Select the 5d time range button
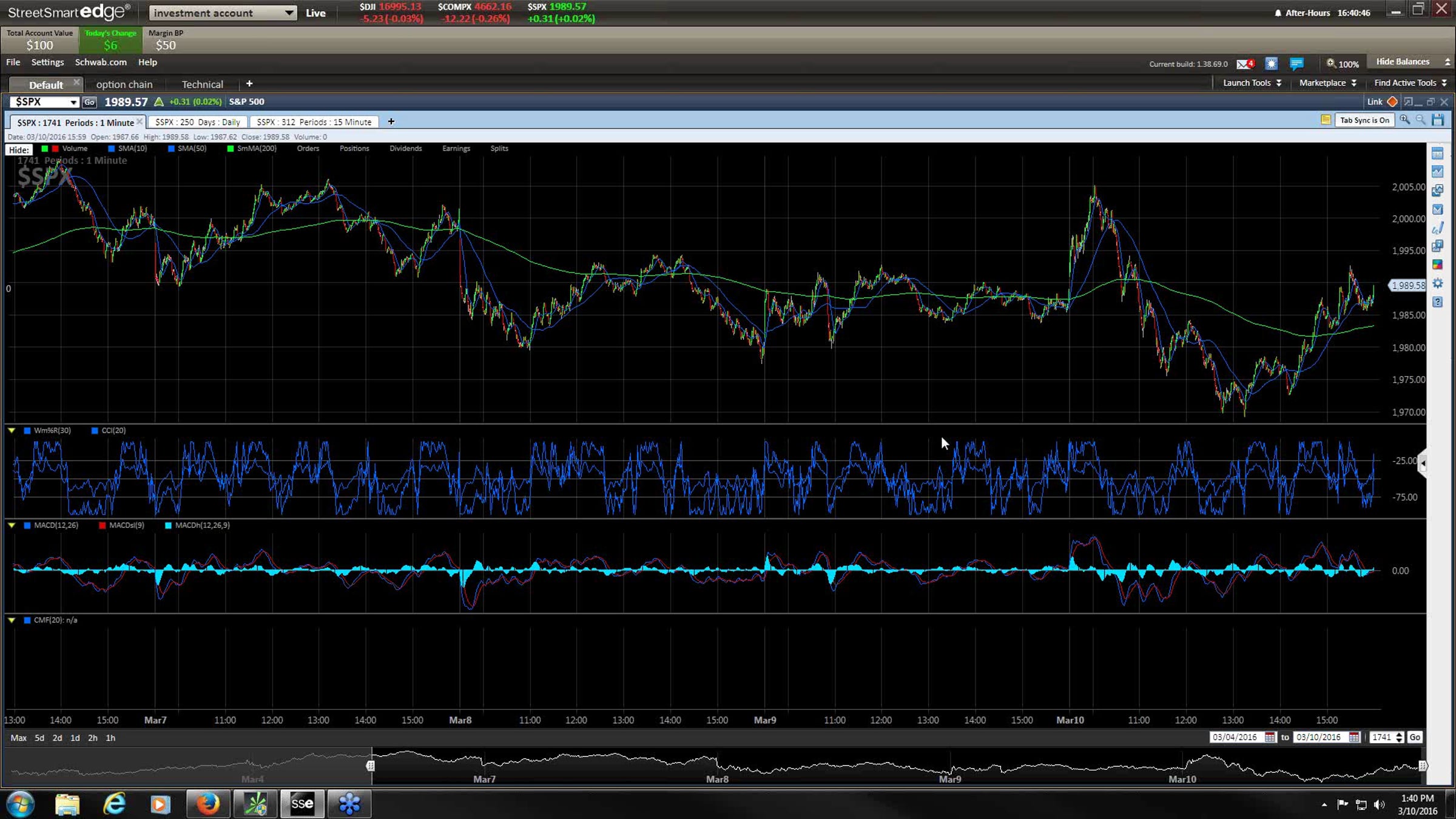 (x=39, y=738)
